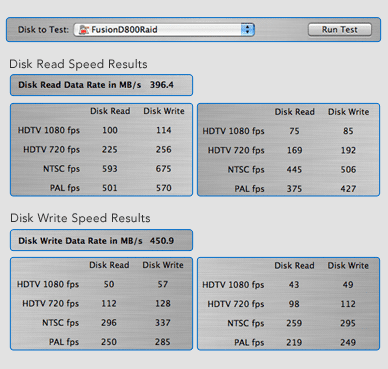Click the 'Disk Write Data Rate in MB/s' label
The image size is (388, 369).
tap(80, 241)
